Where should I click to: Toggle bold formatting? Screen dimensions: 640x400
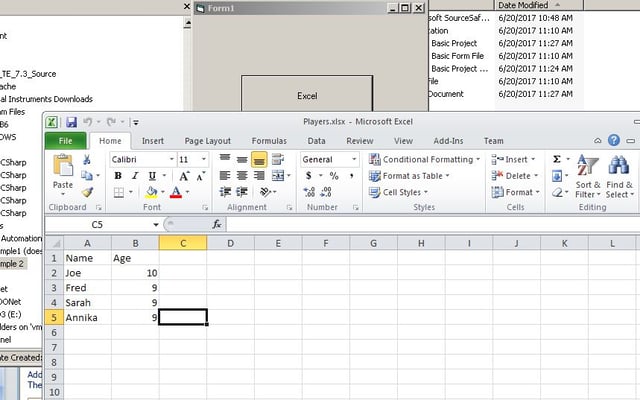(118, 176)
